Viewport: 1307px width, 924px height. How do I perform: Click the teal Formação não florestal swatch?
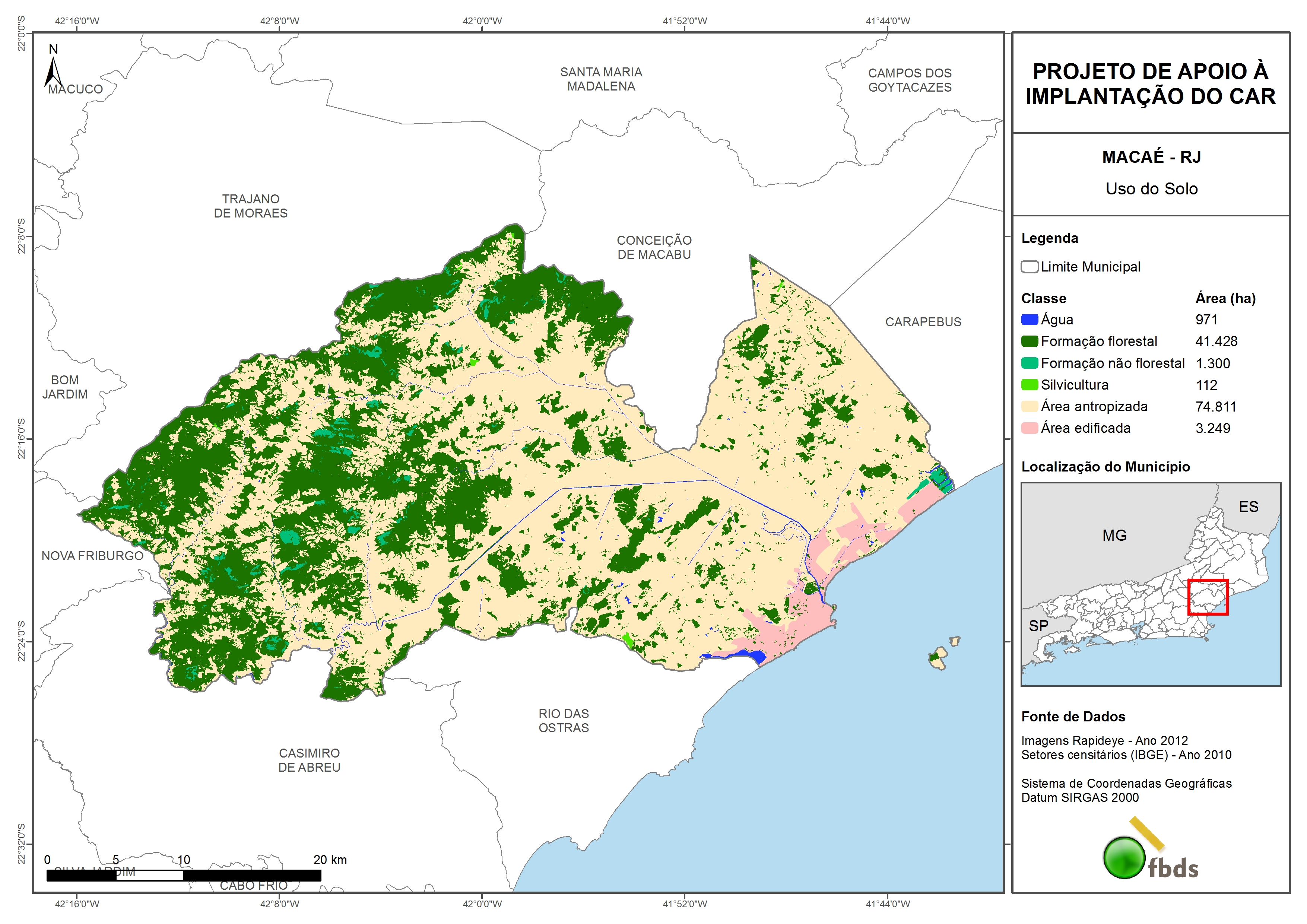pos(1029,363)
